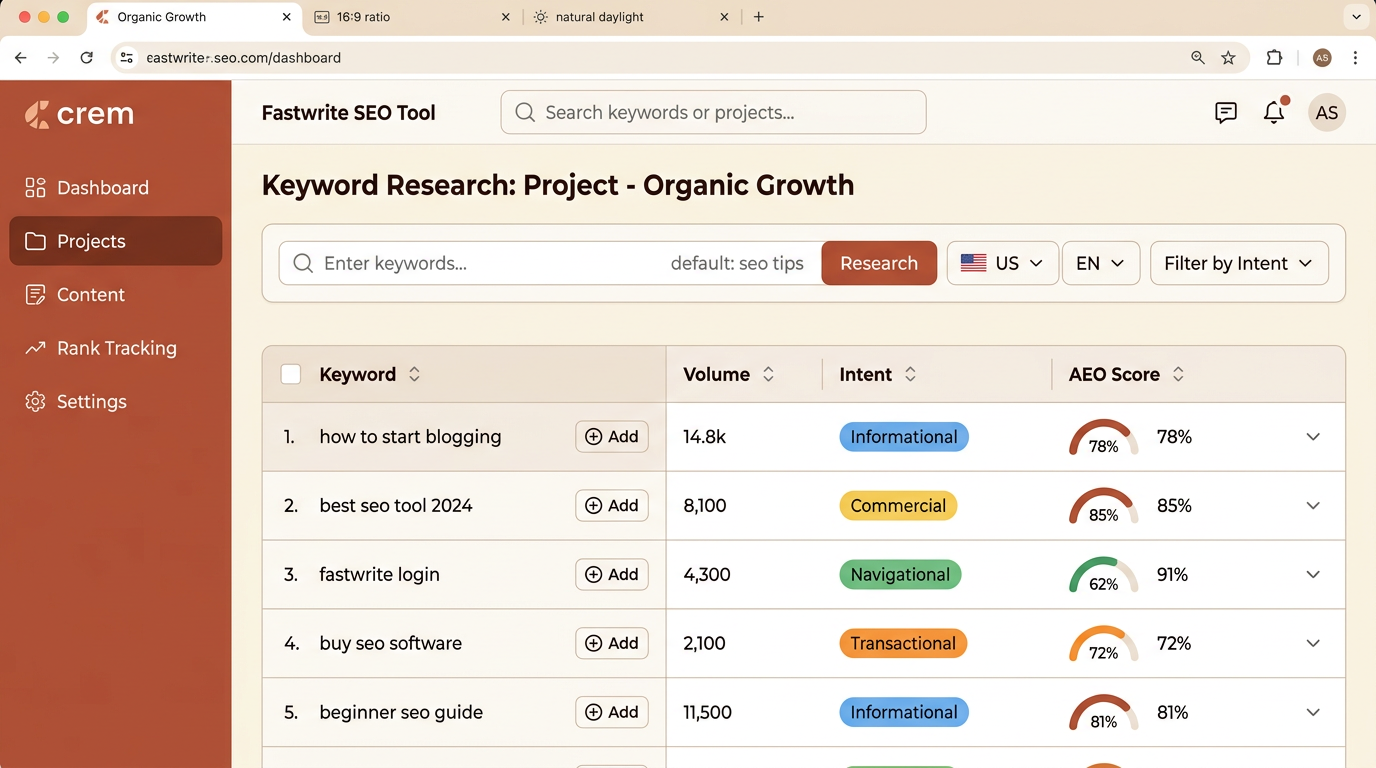Click the browser profile AS badge
The image size is (1376, 768).
(x=1322, y=58)
